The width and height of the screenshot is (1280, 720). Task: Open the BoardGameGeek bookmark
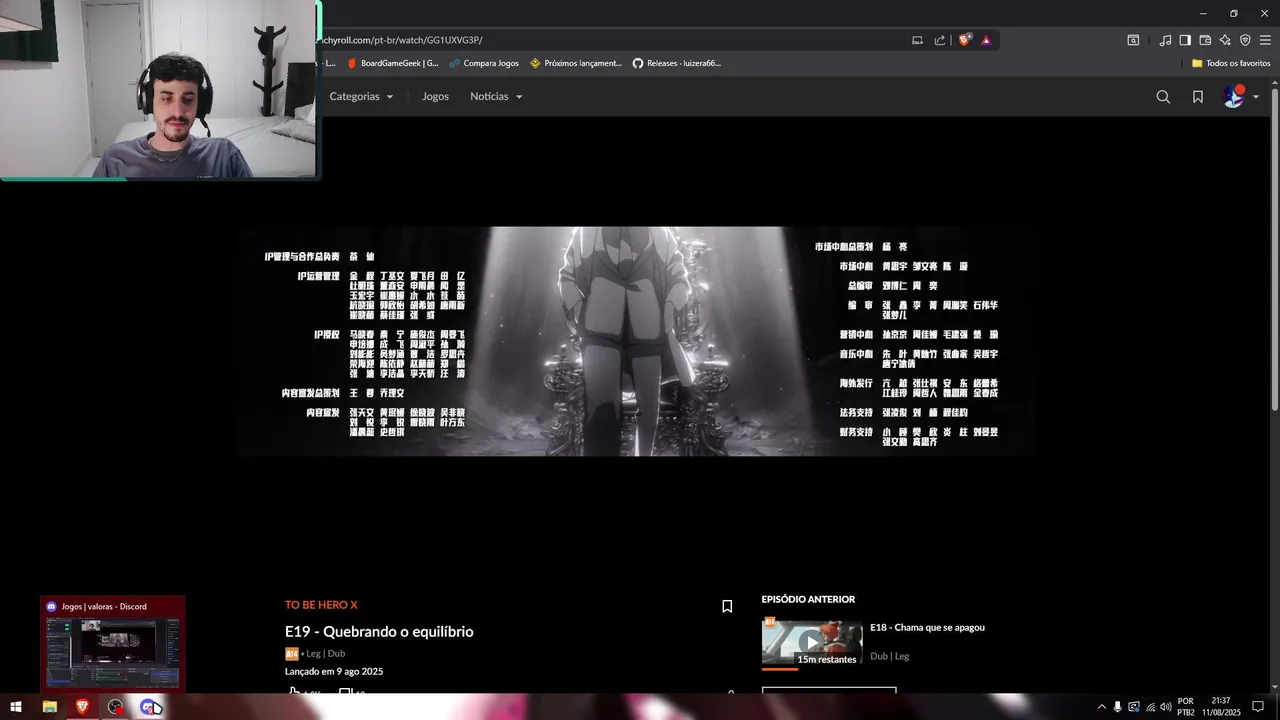click(392, 63)
